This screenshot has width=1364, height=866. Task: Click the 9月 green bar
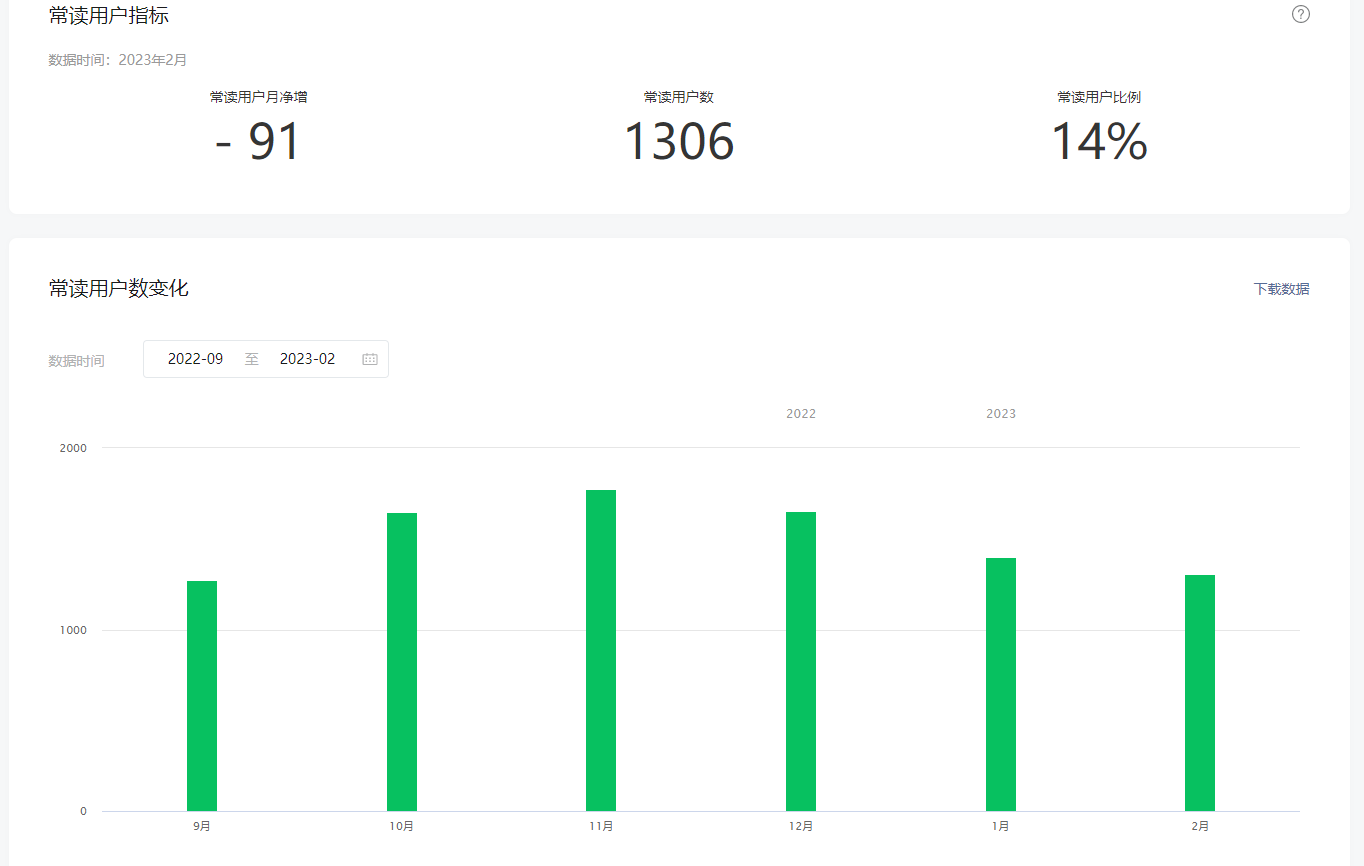click(202, 696)
